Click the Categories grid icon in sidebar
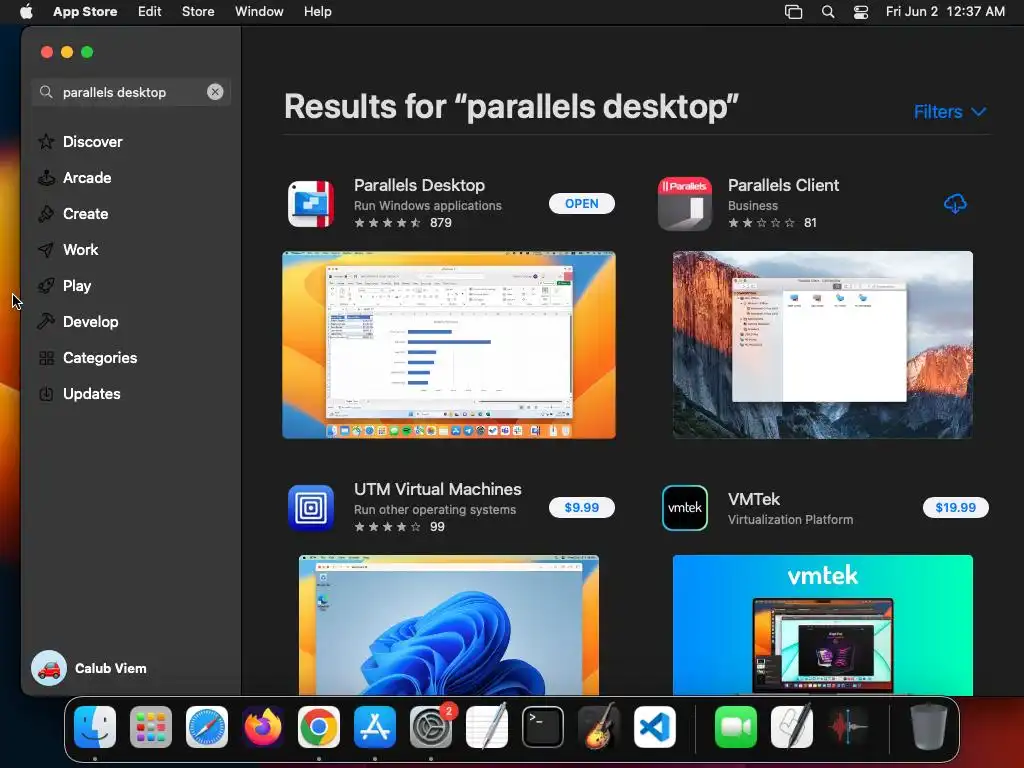 [46, 358]
